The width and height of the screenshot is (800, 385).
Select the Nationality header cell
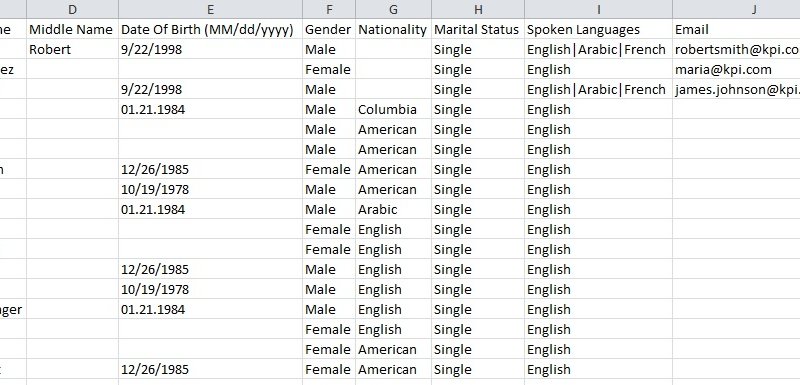point(393,30)
